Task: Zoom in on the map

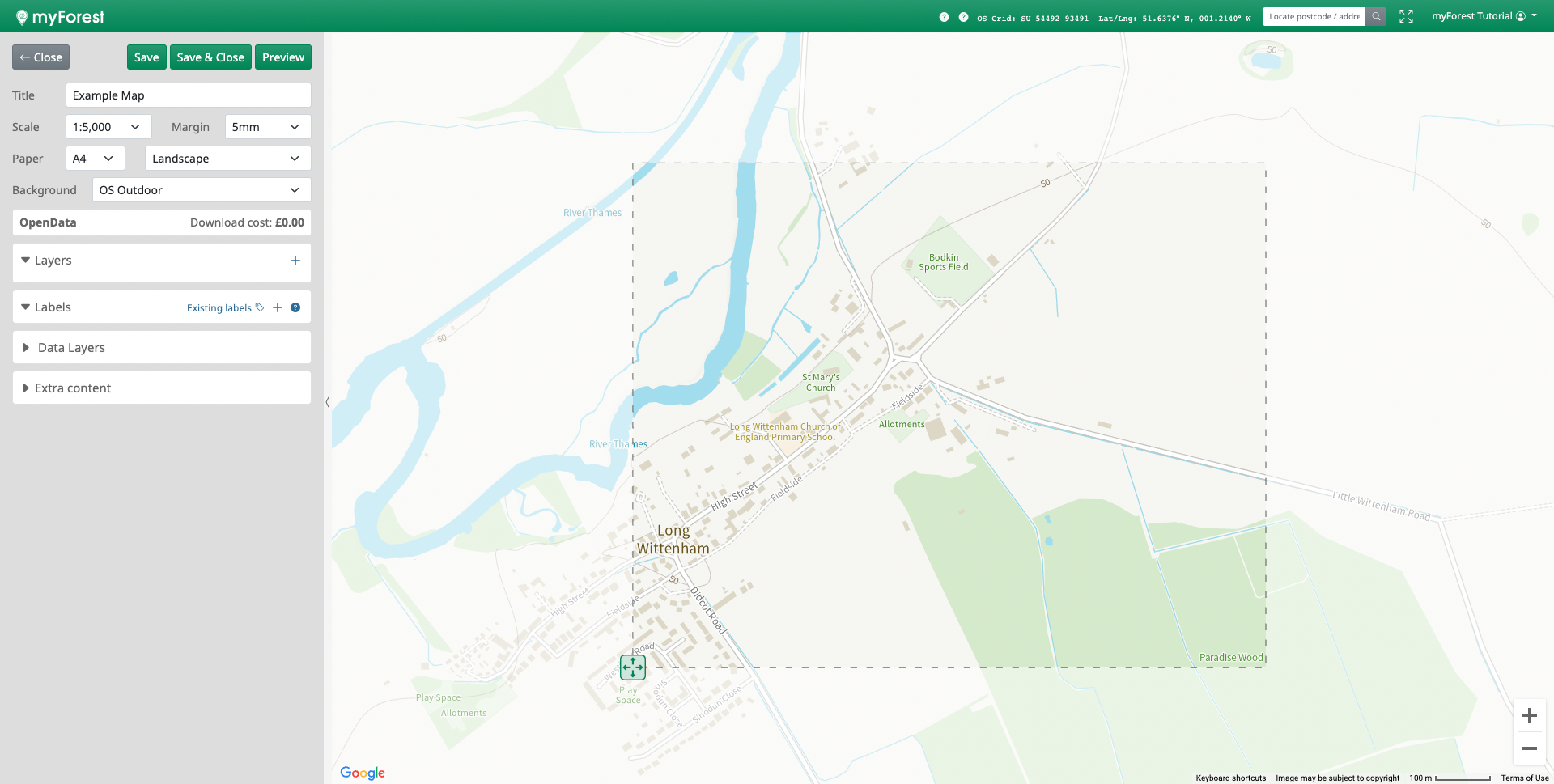Action: [1529, 715]
